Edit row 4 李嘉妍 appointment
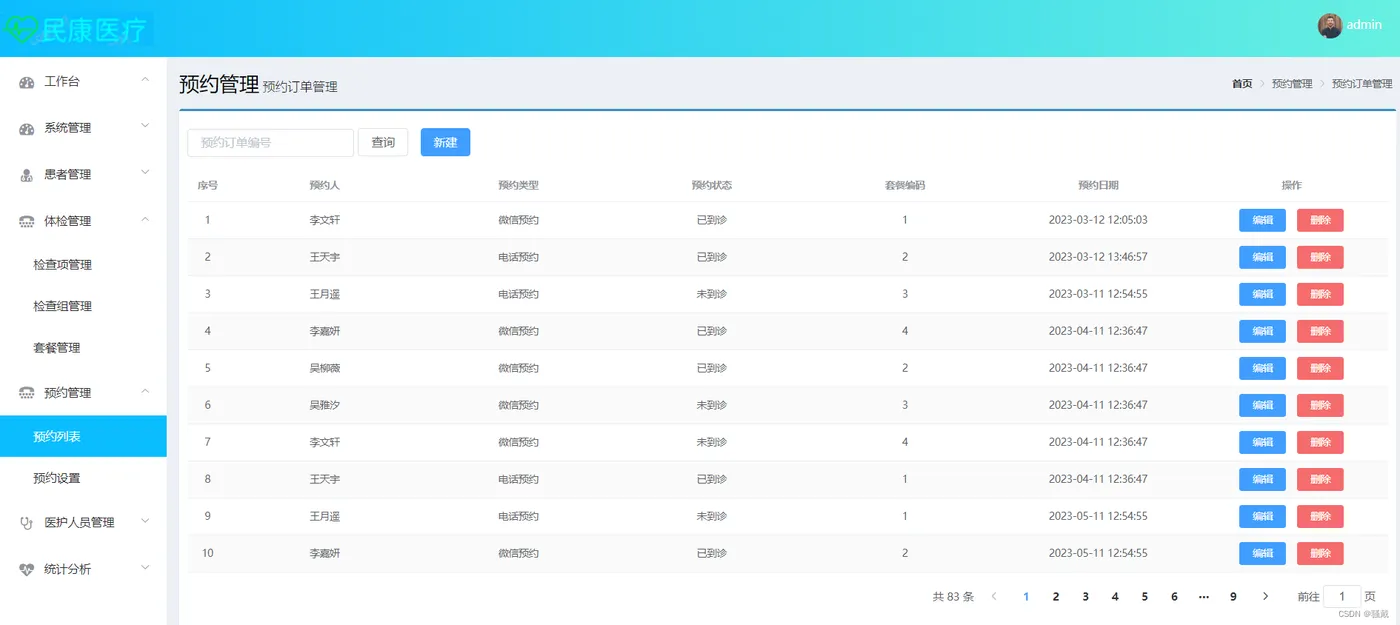 point(1262,331)
